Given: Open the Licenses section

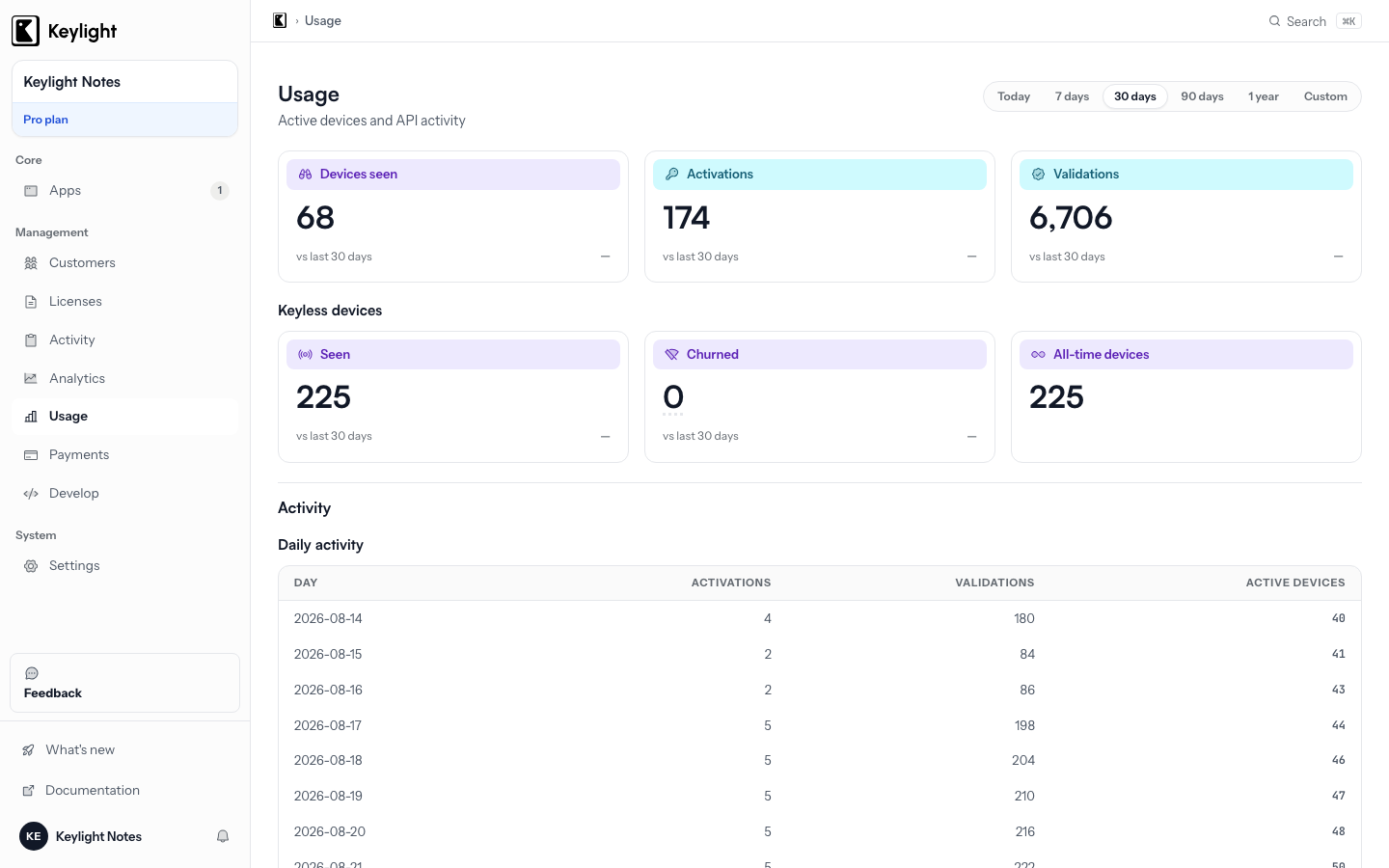Looking at the screenshot, I should (124, 302).
